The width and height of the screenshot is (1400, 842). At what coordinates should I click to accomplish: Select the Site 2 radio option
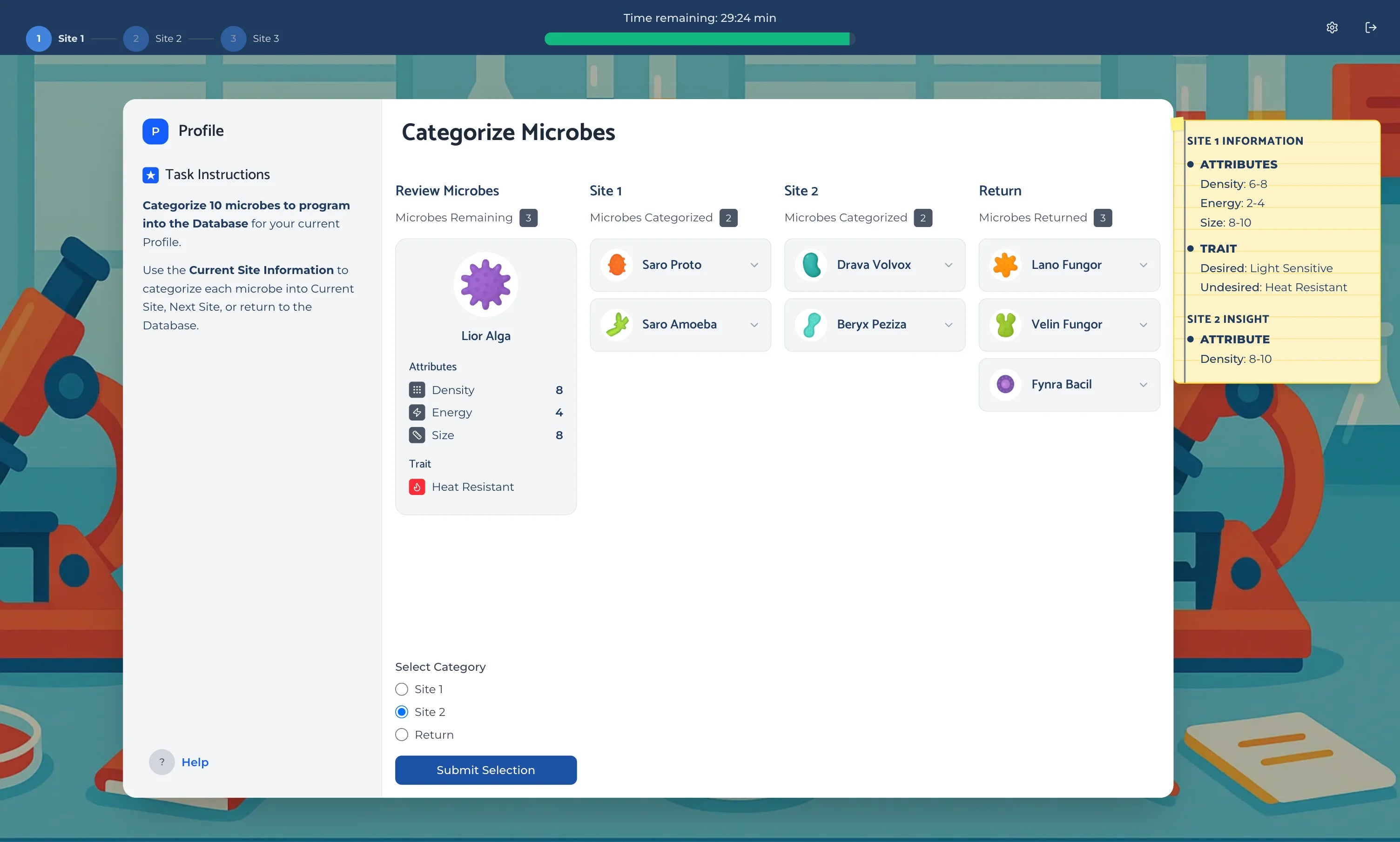(x=402, y=712)
